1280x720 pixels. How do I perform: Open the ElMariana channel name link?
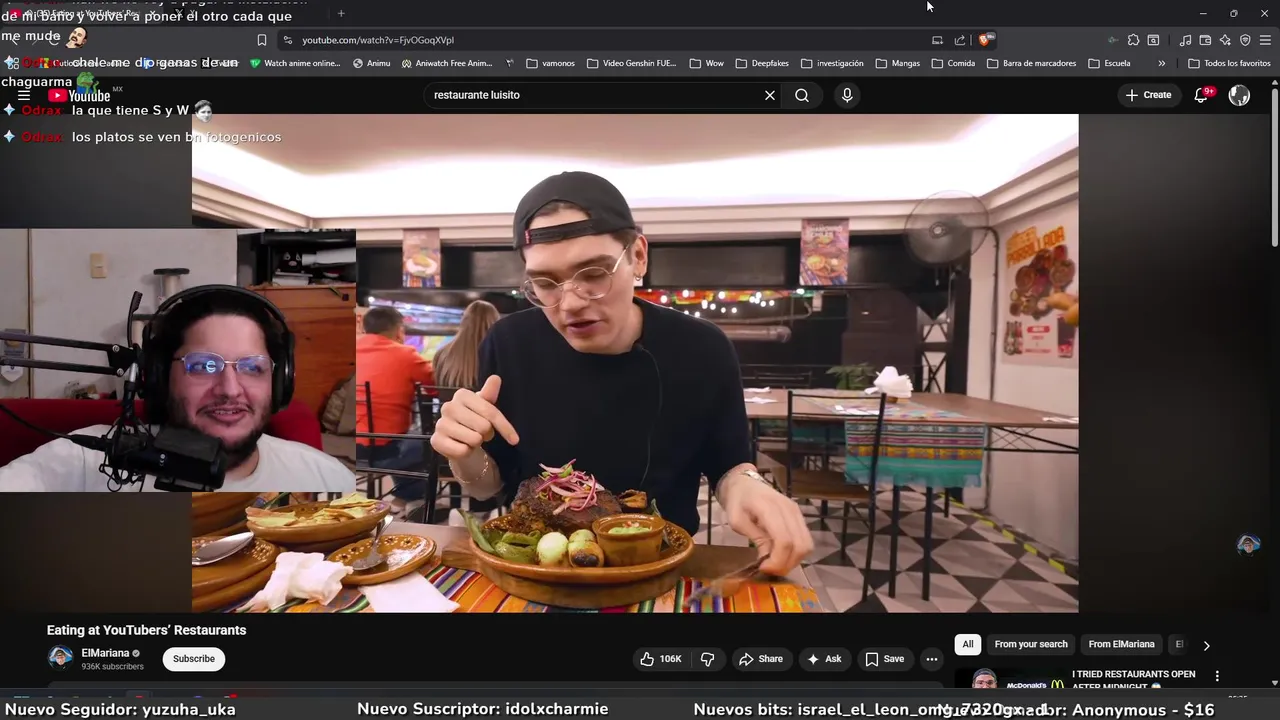105,653
